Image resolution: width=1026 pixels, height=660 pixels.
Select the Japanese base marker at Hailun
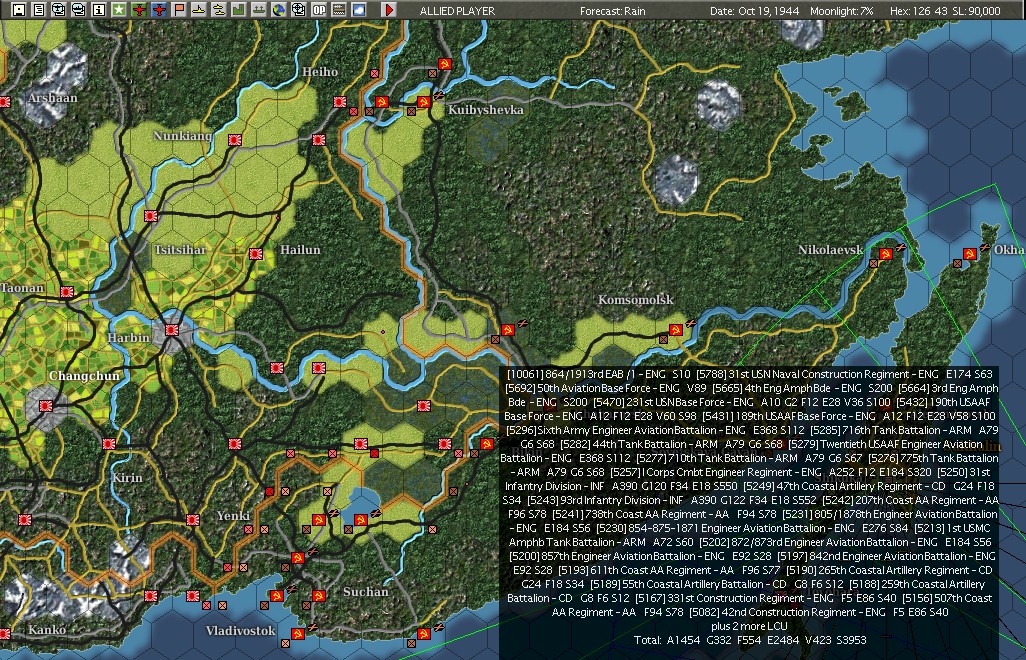256,254
